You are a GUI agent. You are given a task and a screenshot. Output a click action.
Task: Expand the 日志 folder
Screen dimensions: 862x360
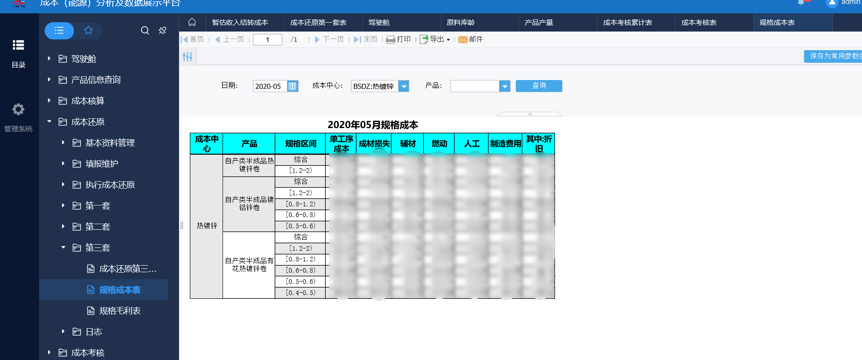point(63,331)
